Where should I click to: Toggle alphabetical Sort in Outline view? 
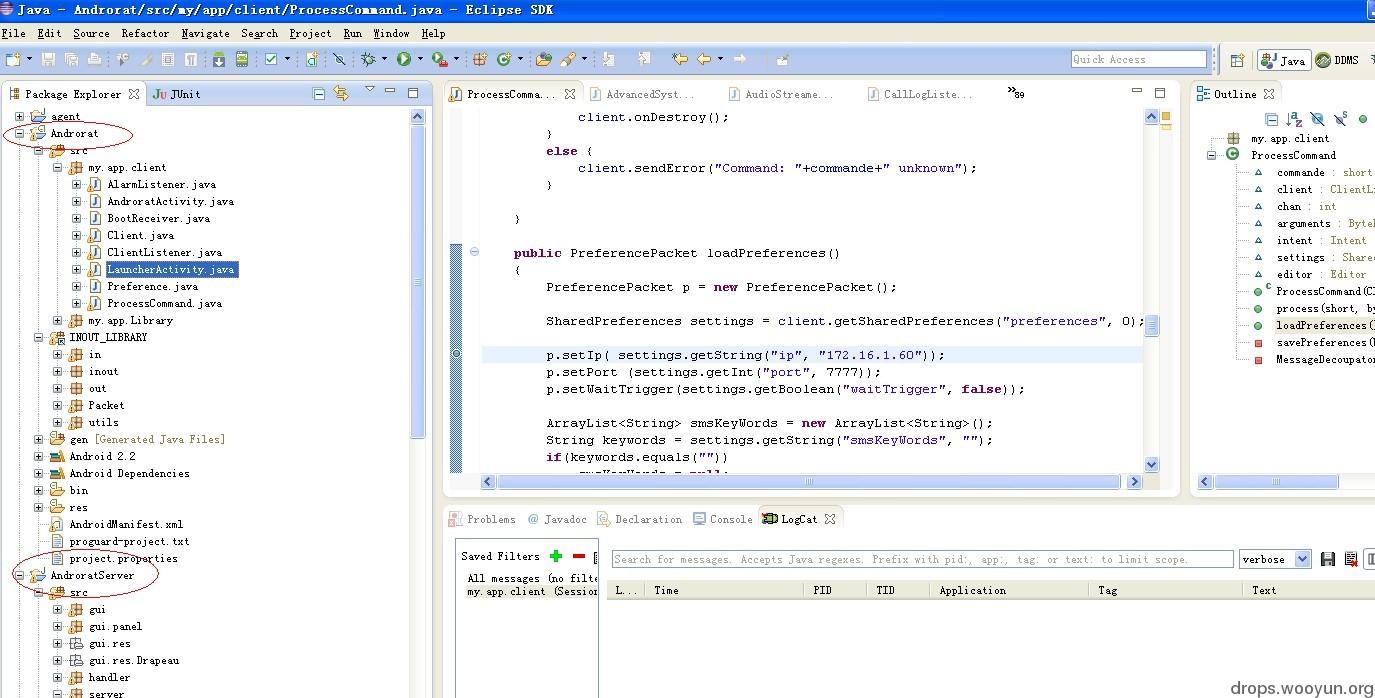pos(1294,119)
